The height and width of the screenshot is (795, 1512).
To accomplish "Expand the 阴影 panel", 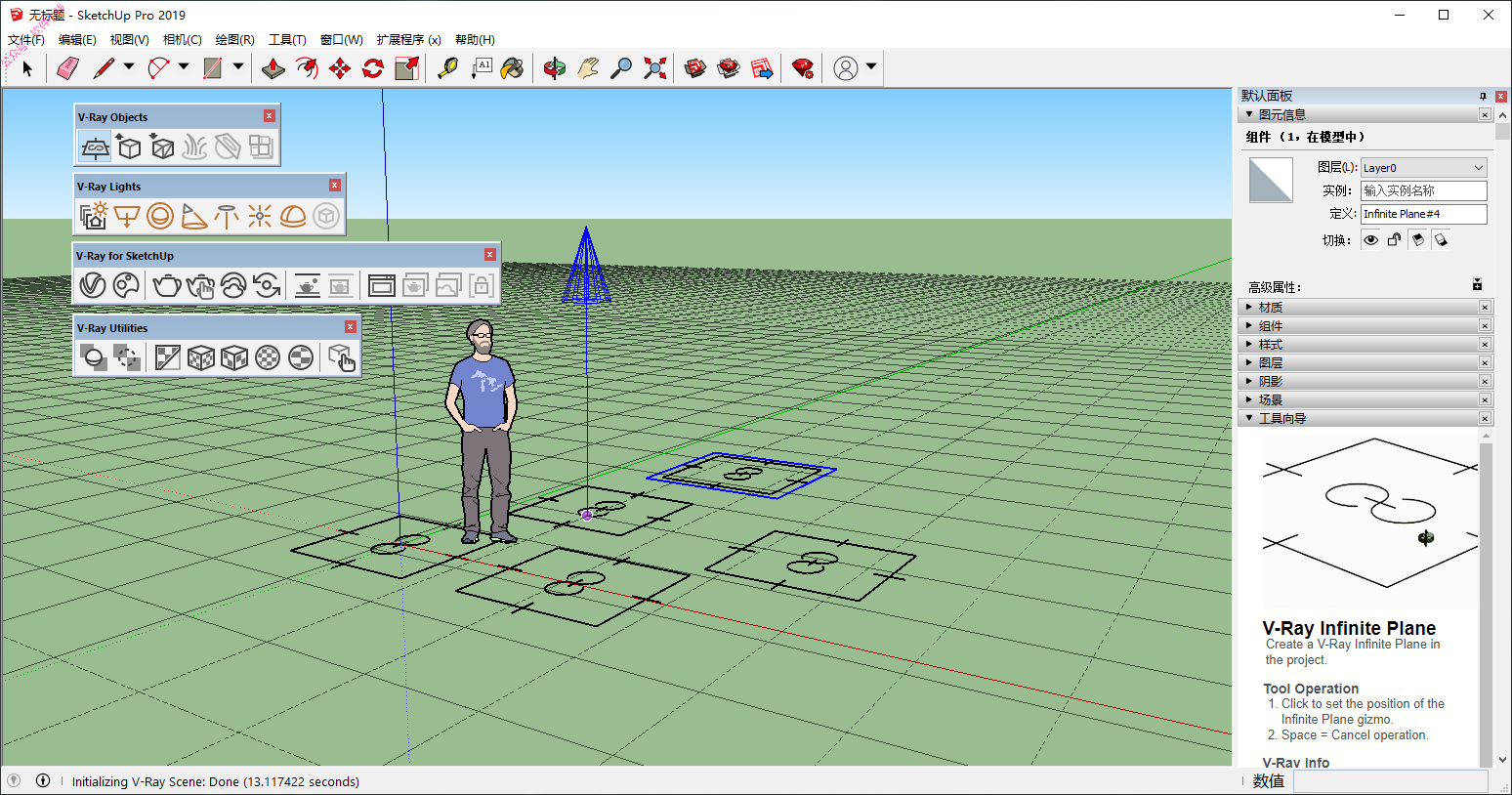I will pyautogui.click(x=1365, y=382).
